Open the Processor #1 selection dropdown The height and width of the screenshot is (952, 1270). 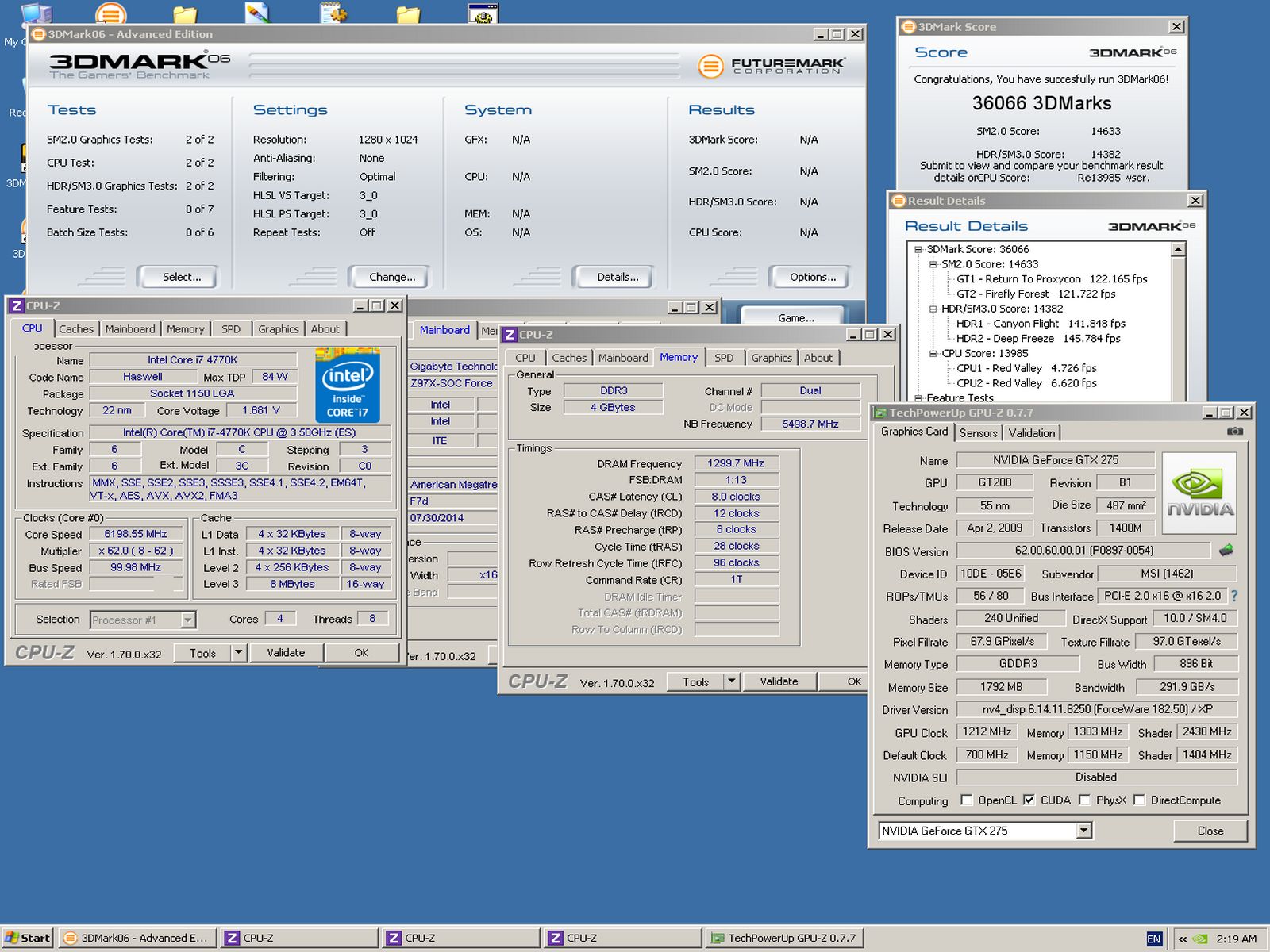click(188, 620)
